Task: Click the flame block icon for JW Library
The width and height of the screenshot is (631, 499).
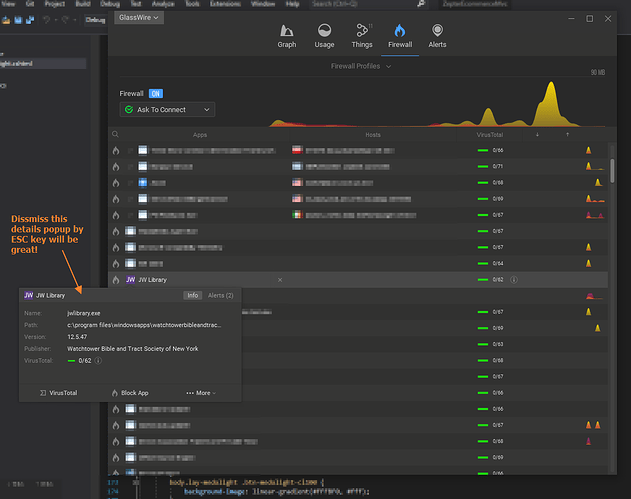Action: click(116, 280)
